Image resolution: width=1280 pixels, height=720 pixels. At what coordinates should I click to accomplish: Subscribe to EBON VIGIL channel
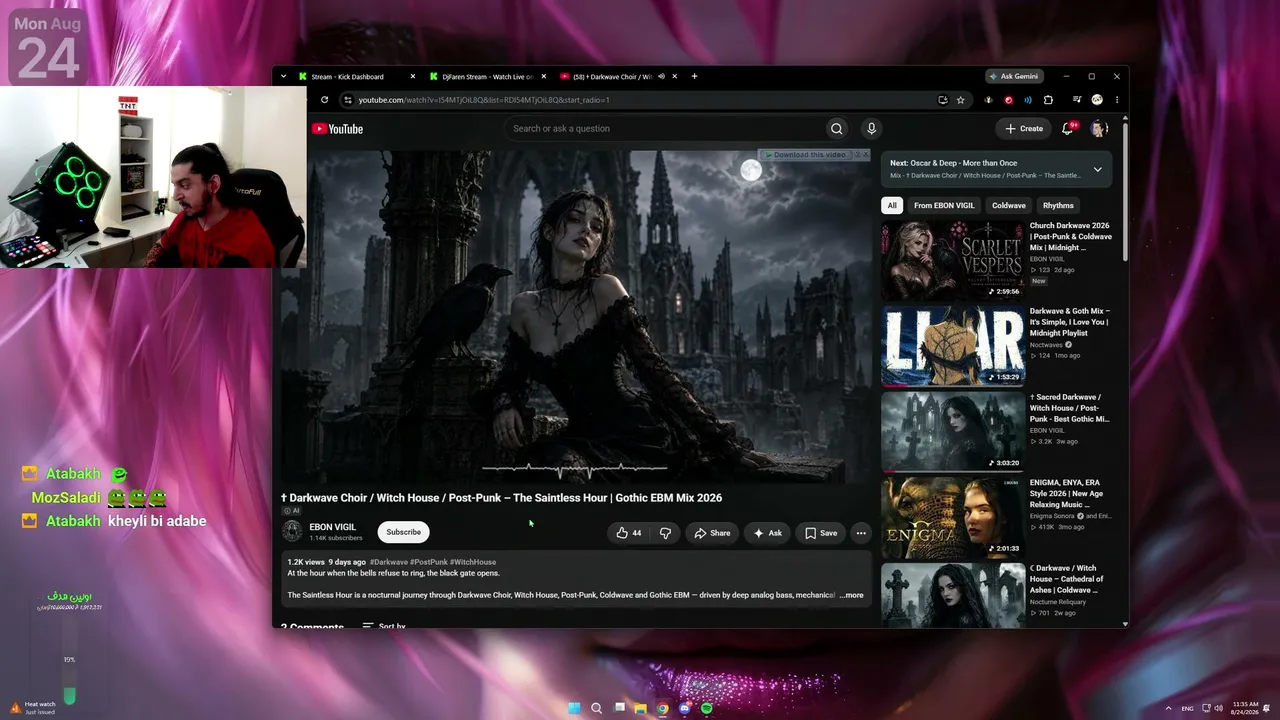[x=403, y=533]
